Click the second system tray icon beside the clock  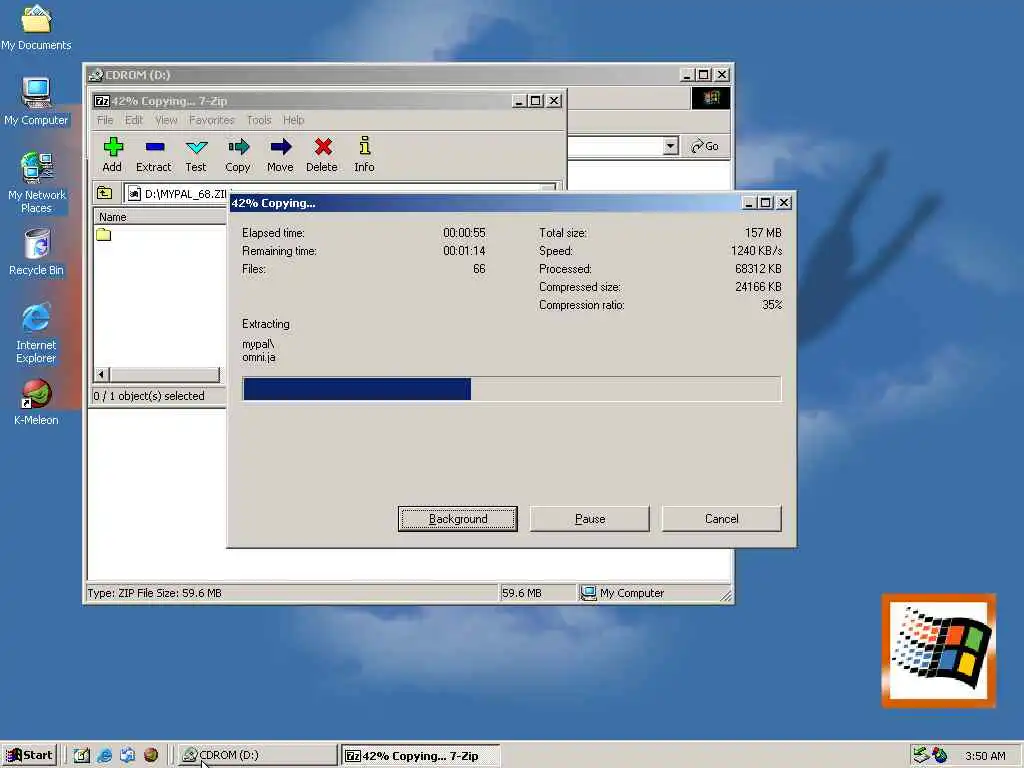coord(940,755)
